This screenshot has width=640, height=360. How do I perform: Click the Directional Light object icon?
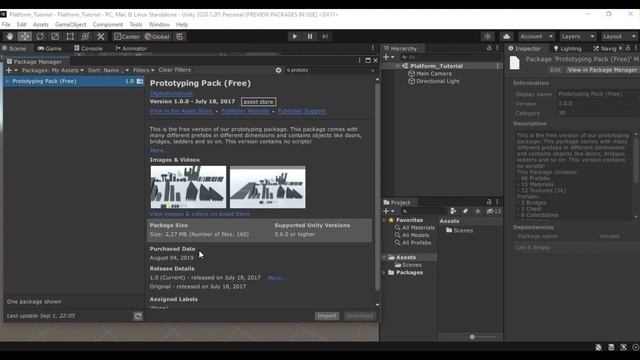click(411, 81)
